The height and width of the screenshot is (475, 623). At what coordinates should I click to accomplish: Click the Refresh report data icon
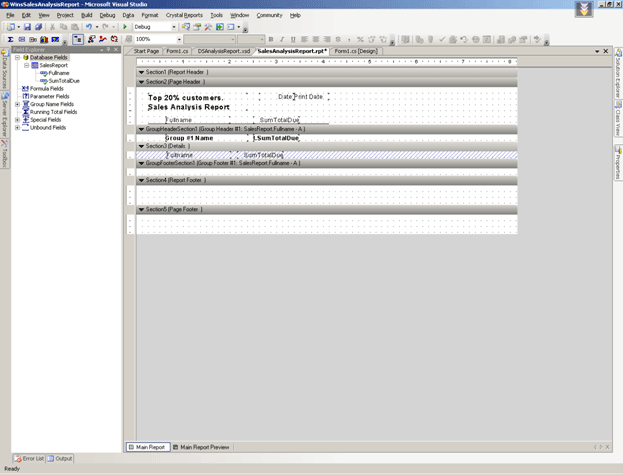114,39
